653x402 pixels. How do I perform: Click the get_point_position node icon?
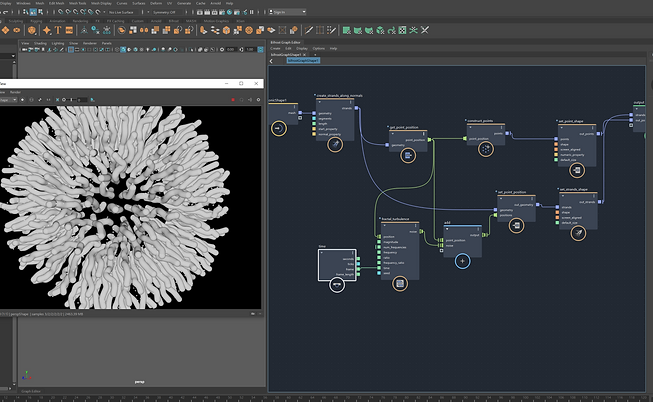pyautogui.click(x=408, y=155)
